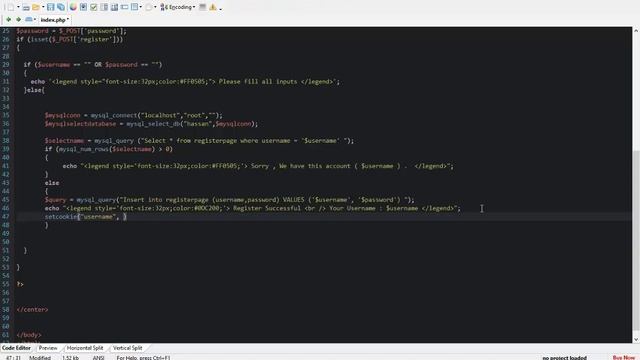Click the '1.52 kb' file size status
The width and height of the screenshot is (640, 360).
pyautogui.click(x=70, y=358)
